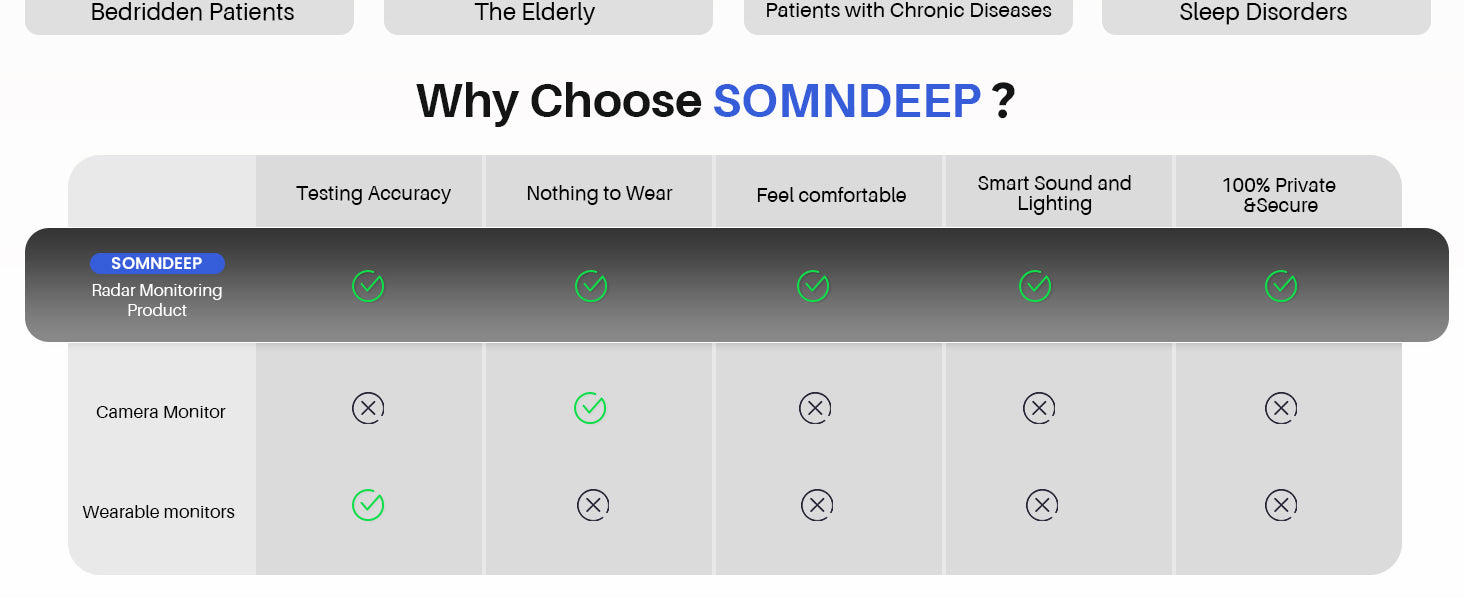Click SOMNDEEP Nothing to Wear checkmark
Viewport: 1464px width, 600px height.
[x=591, y=286]
